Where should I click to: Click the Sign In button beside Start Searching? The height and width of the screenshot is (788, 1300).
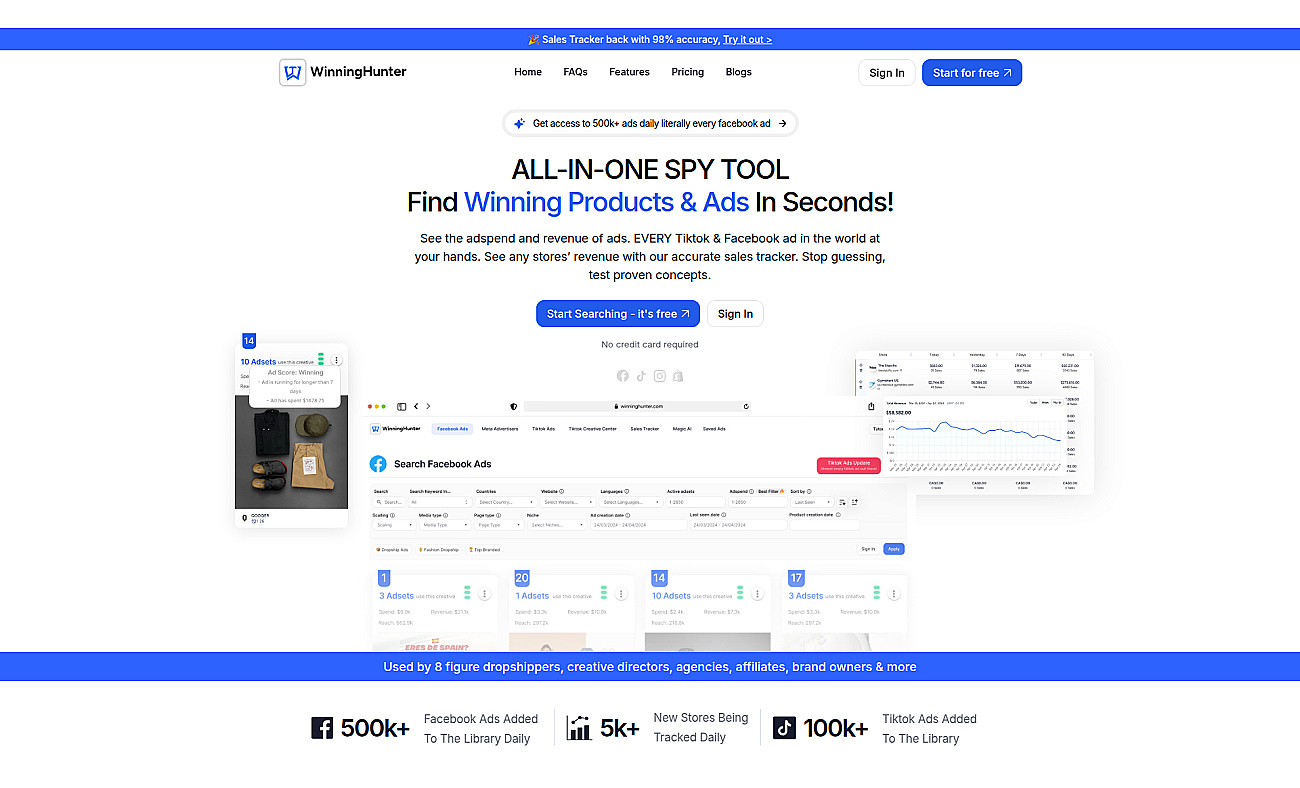click(735, 314)
